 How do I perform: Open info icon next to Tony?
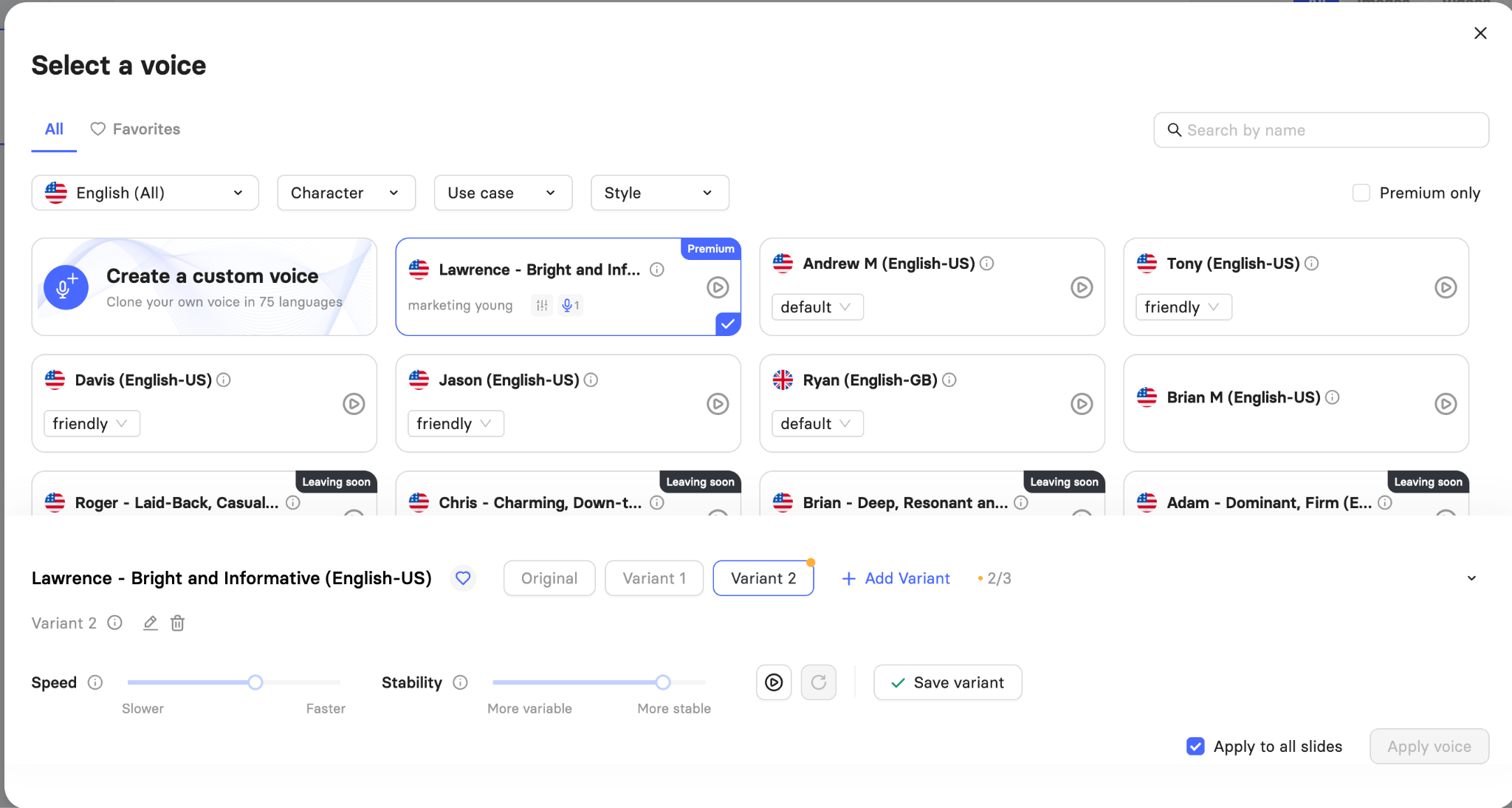click(x=1311, y=263)
